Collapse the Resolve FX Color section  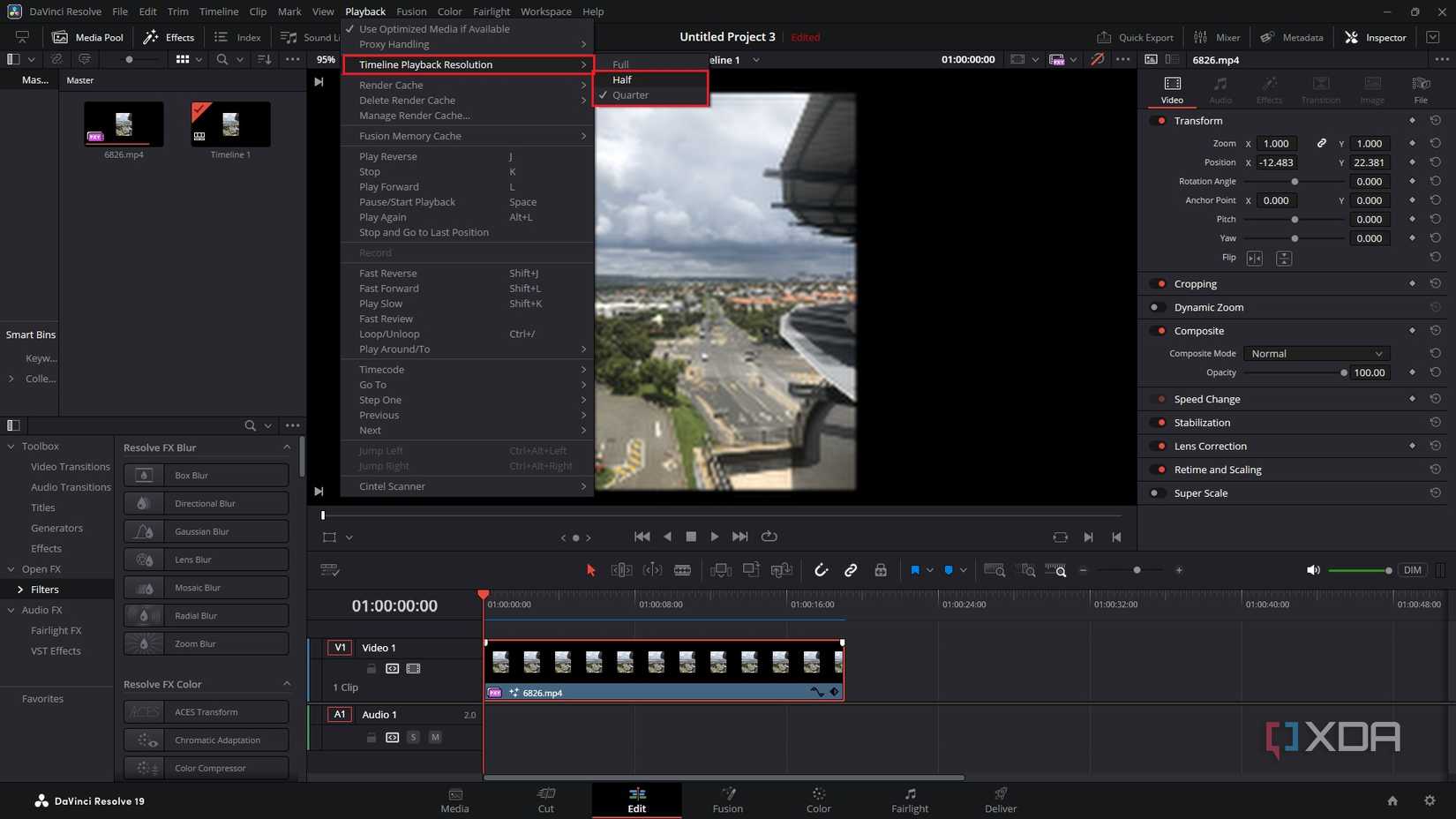(x=286, y=683)
